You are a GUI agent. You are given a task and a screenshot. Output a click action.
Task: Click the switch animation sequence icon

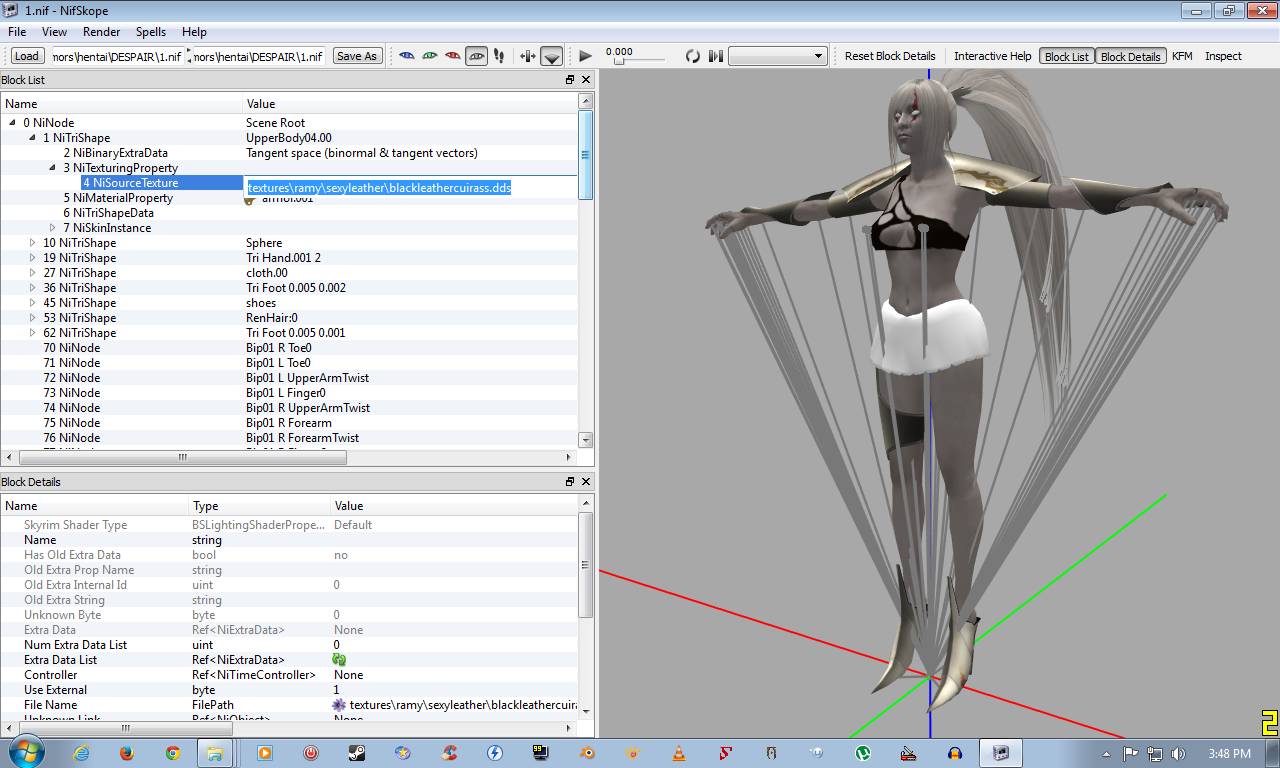pos(715,56)
